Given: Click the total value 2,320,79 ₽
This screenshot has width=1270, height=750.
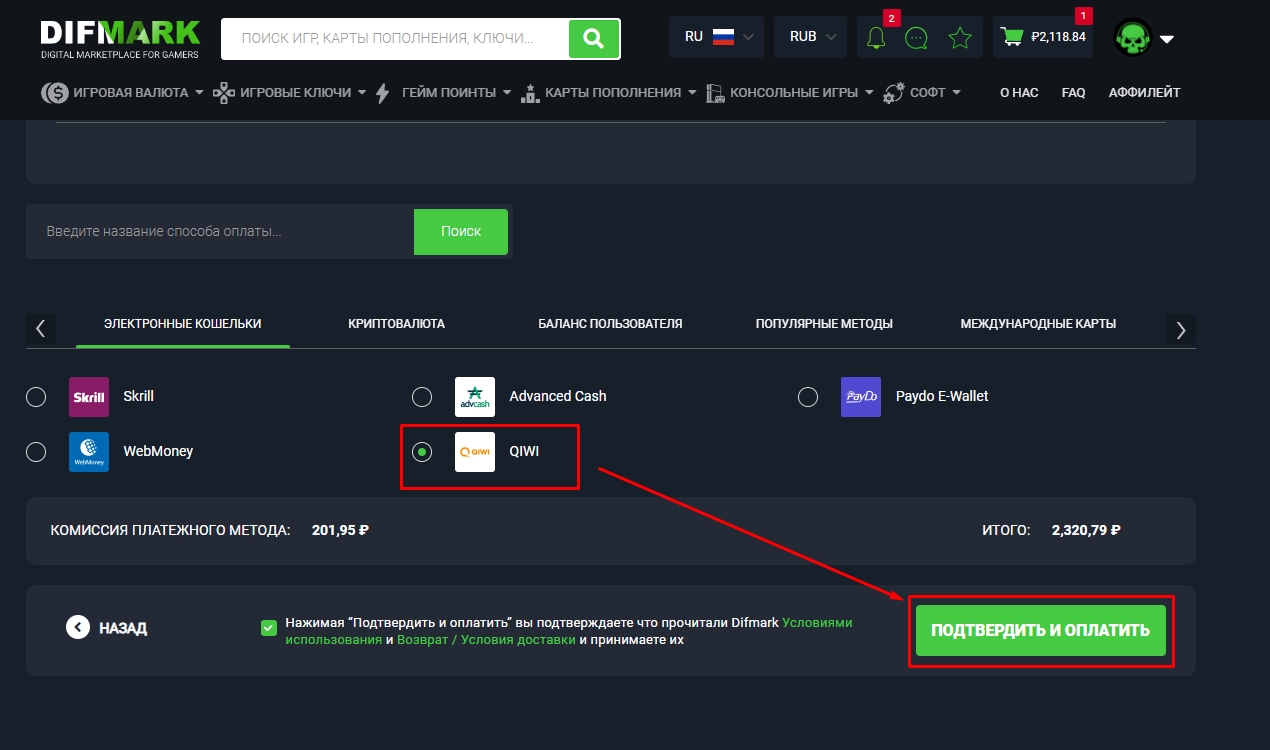Looking at the screenshot, I should coord(1086,530).
